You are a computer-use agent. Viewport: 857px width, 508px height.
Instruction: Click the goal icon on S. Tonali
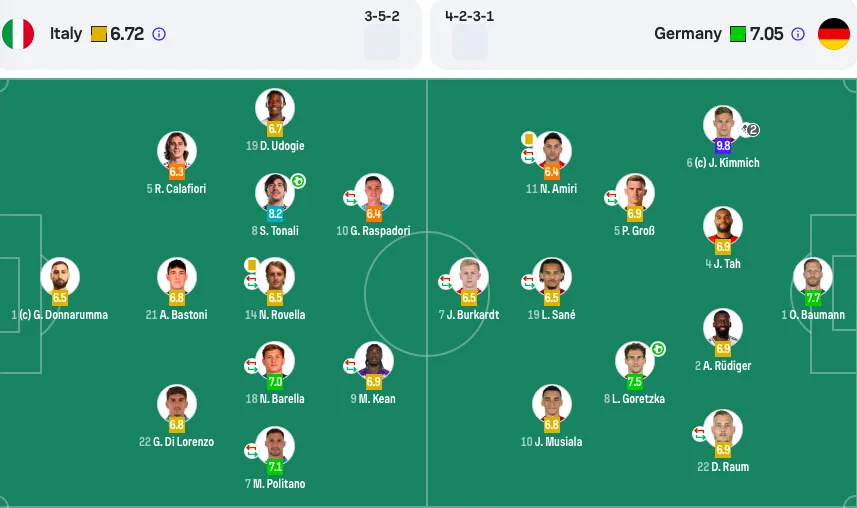click(x=298, y=180)
